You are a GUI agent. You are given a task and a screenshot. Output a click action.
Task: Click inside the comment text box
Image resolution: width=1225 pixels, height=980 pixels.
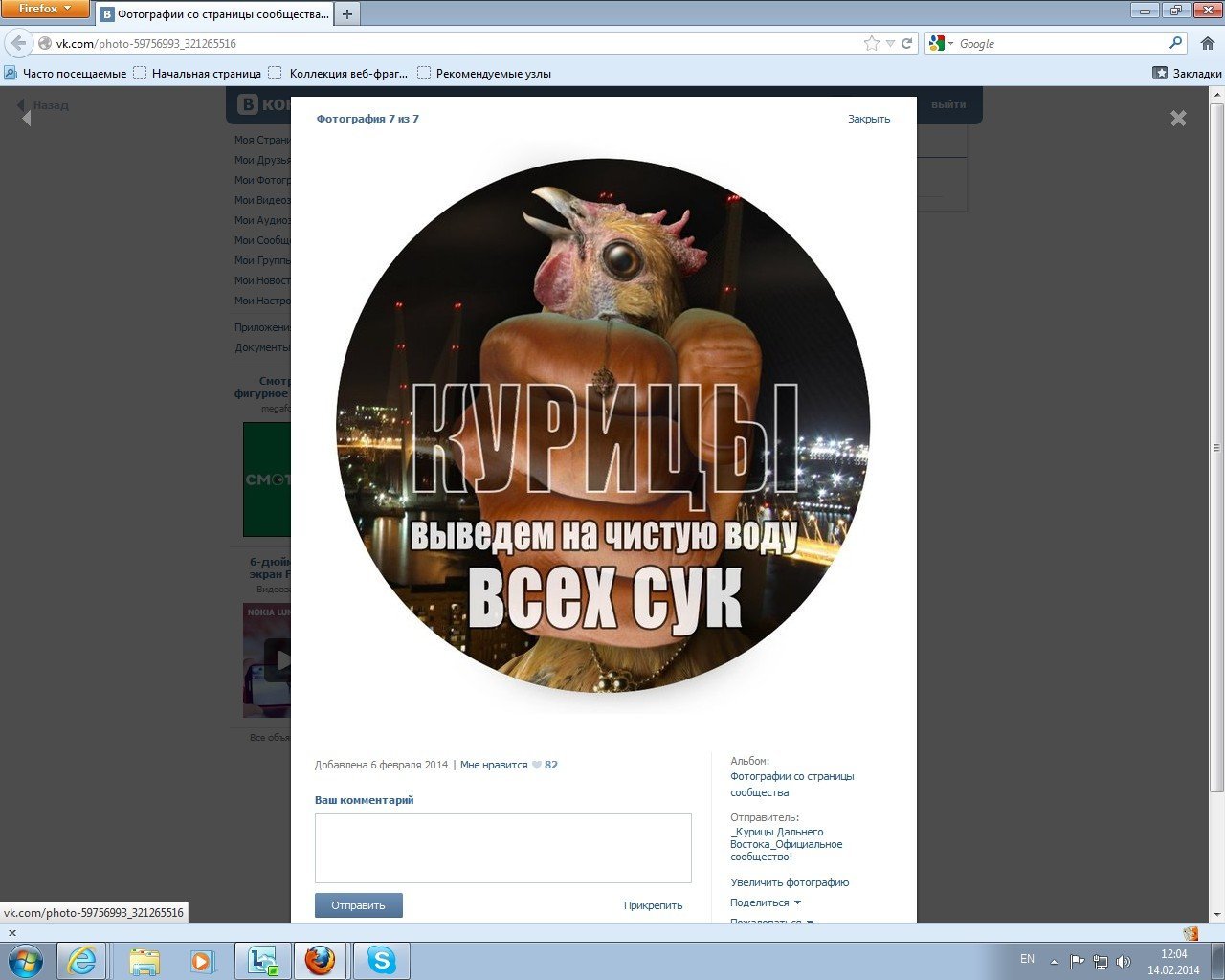click(x=503, y=848)
